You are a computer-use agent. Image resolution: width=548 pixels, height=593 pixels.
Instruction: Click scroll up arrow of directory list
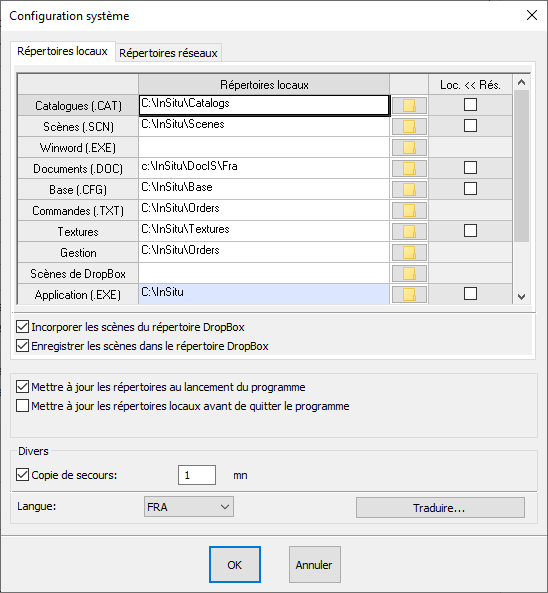tap(522, 82)
